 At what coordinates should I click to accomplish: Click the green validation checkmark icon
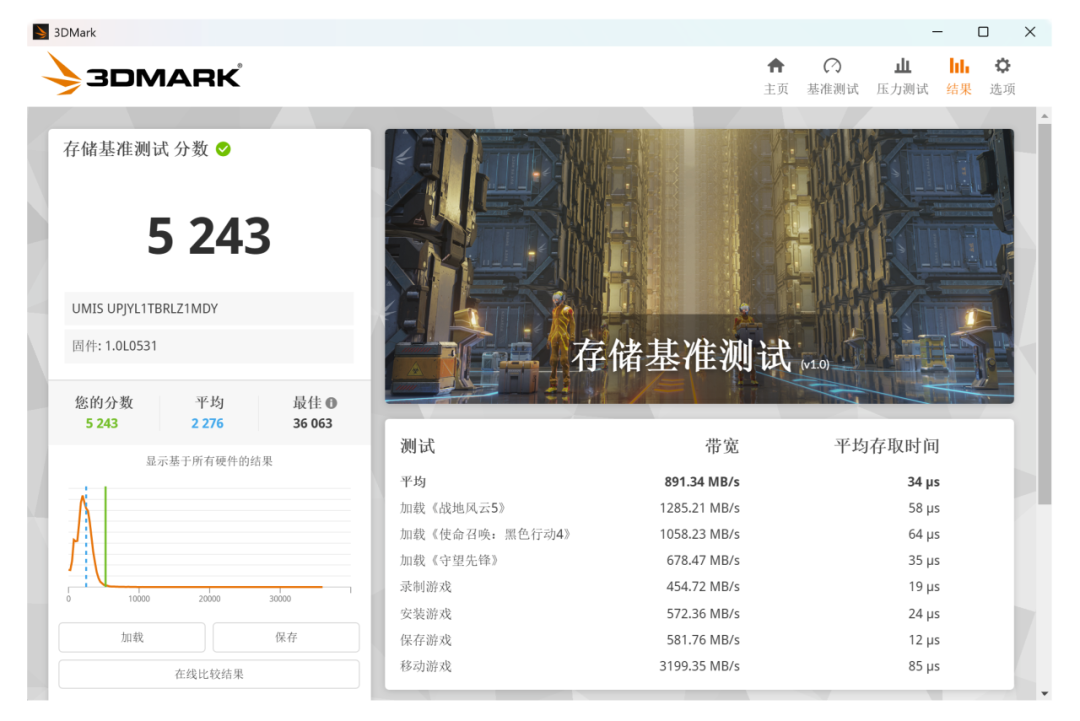click(x=223, y=149)
